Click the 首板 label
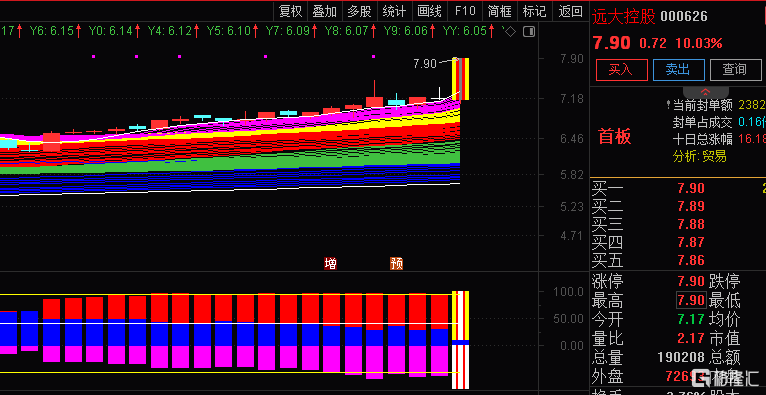Screen dimensions: 766x395 pos(615,137)
